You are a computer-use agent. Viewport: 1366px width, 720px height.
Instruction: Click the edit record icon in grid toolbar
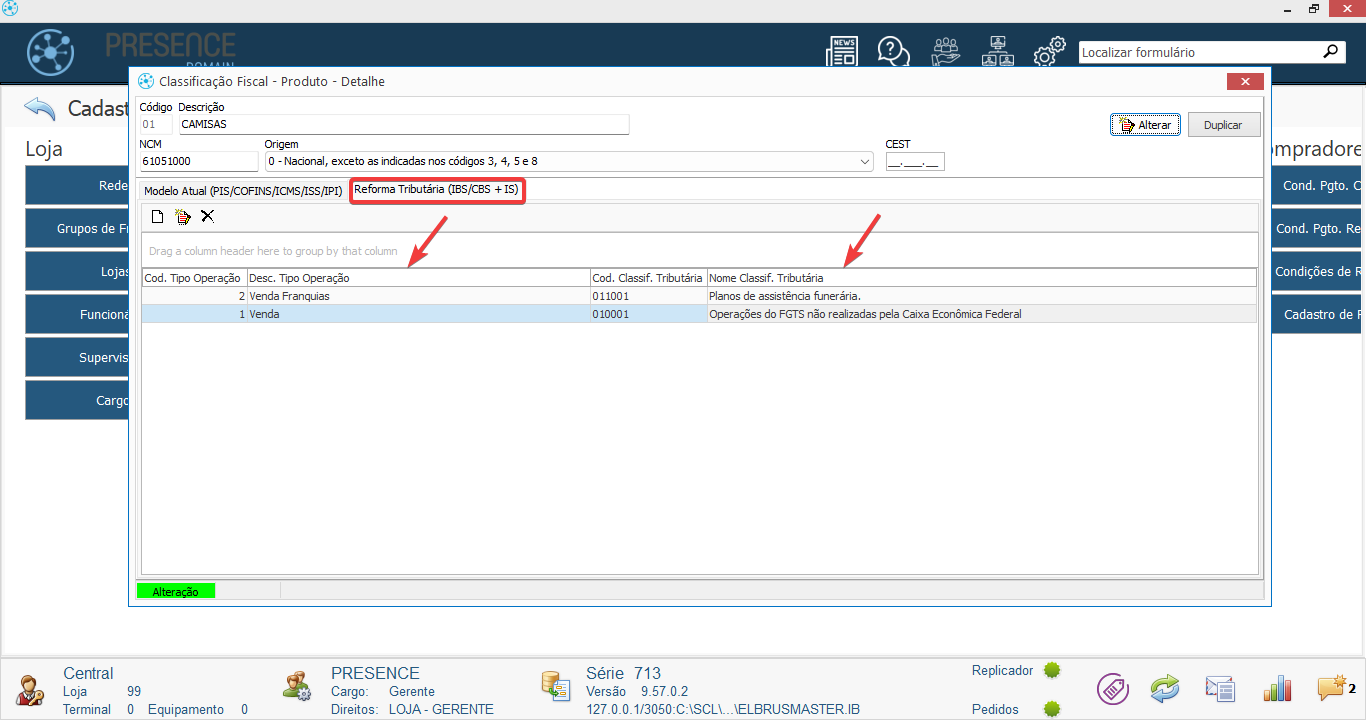pos(182,216)
